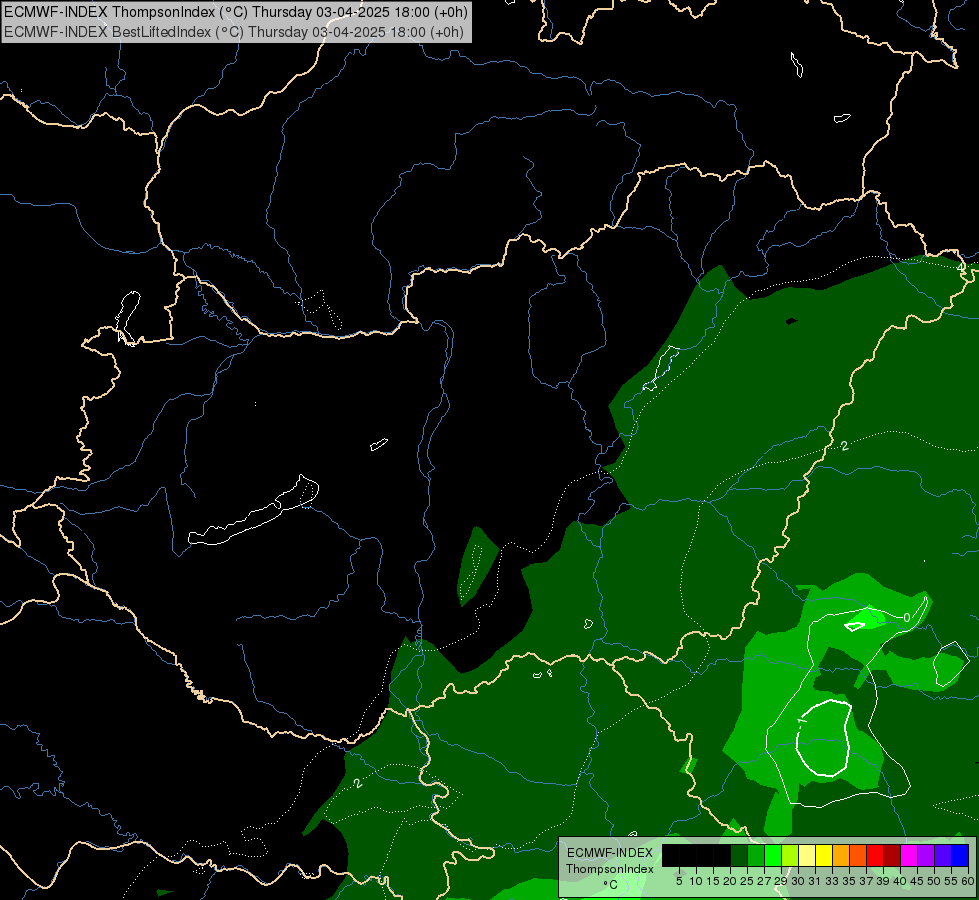This screenshot has width=979, height=900.
Task: Pick the pale yellow 30–31 legend swatch
Action: point(807,855)
